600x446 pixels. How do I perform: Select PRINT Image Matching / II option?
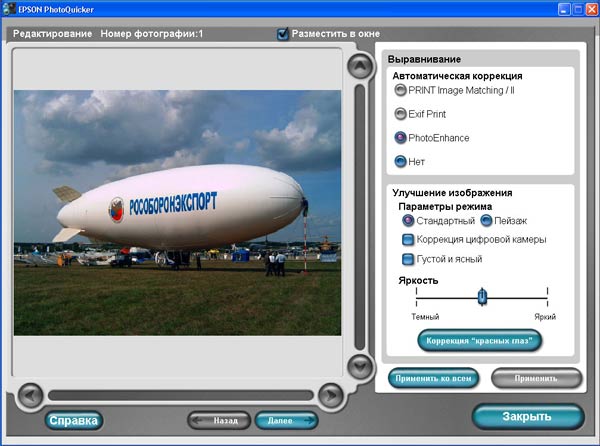400,90
